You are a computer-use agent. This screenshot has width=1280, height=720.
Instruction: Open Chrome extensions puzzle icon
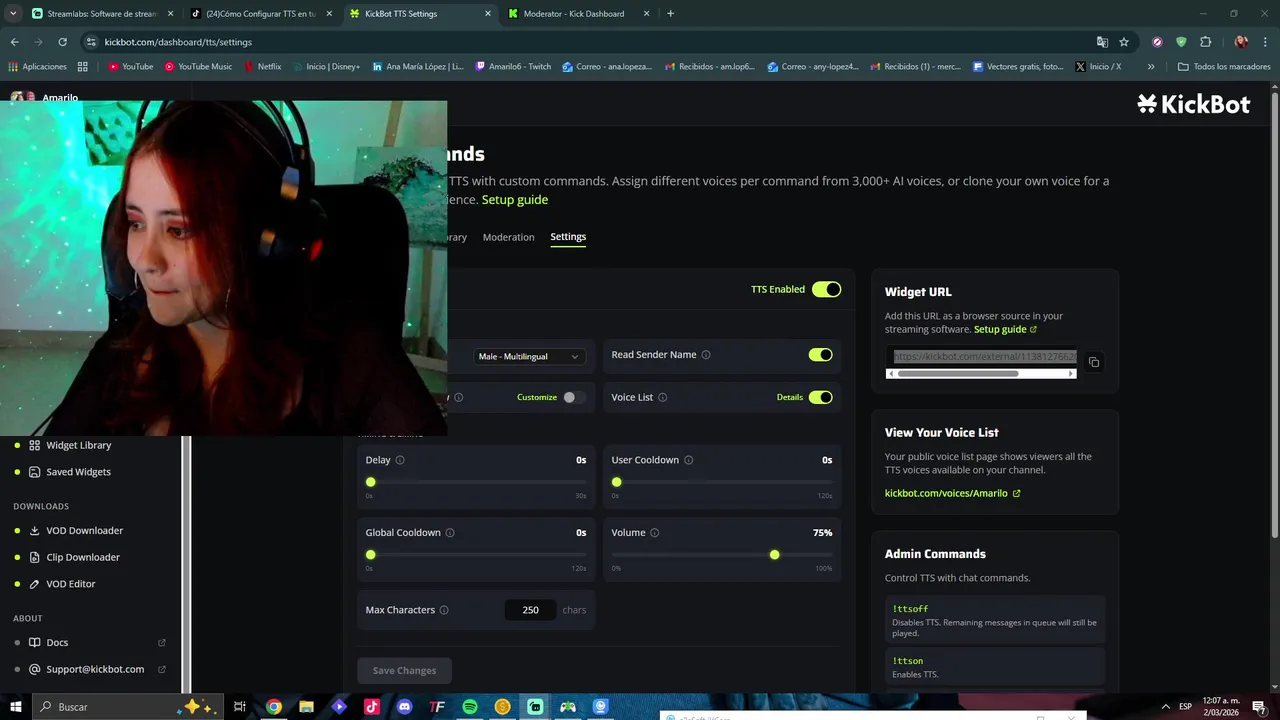coord(1205,42)
